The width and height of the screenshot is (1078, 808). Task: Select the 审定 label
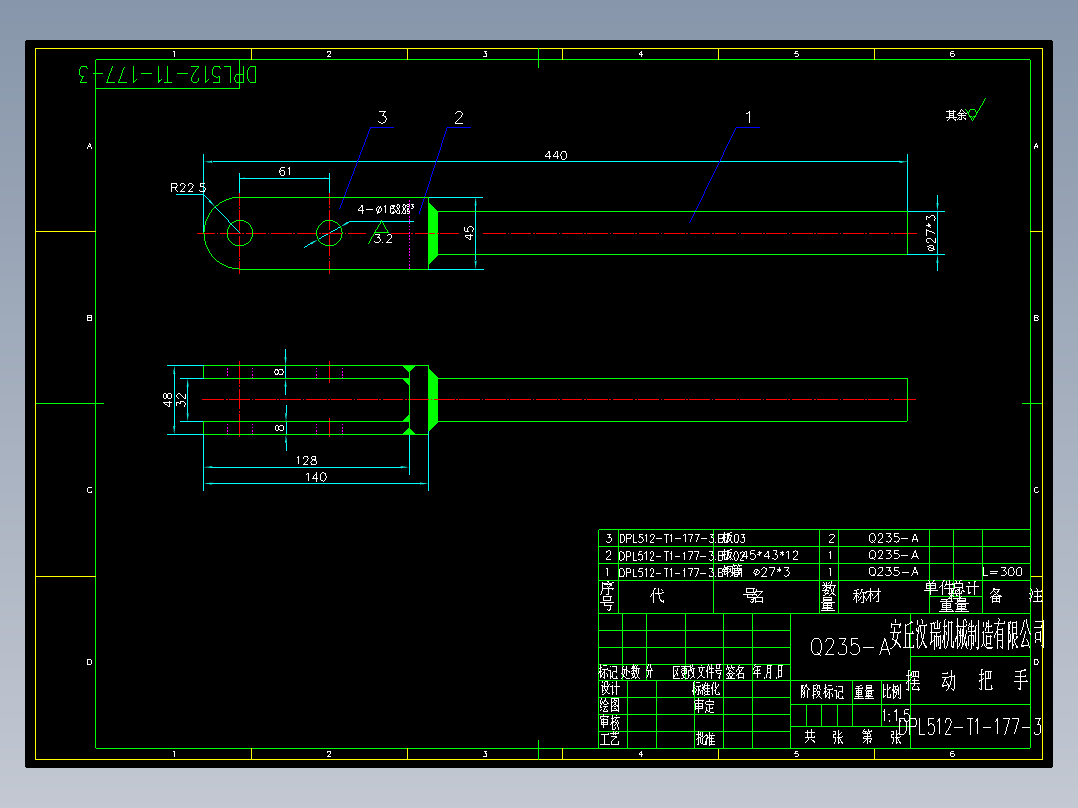click(704, 706)
